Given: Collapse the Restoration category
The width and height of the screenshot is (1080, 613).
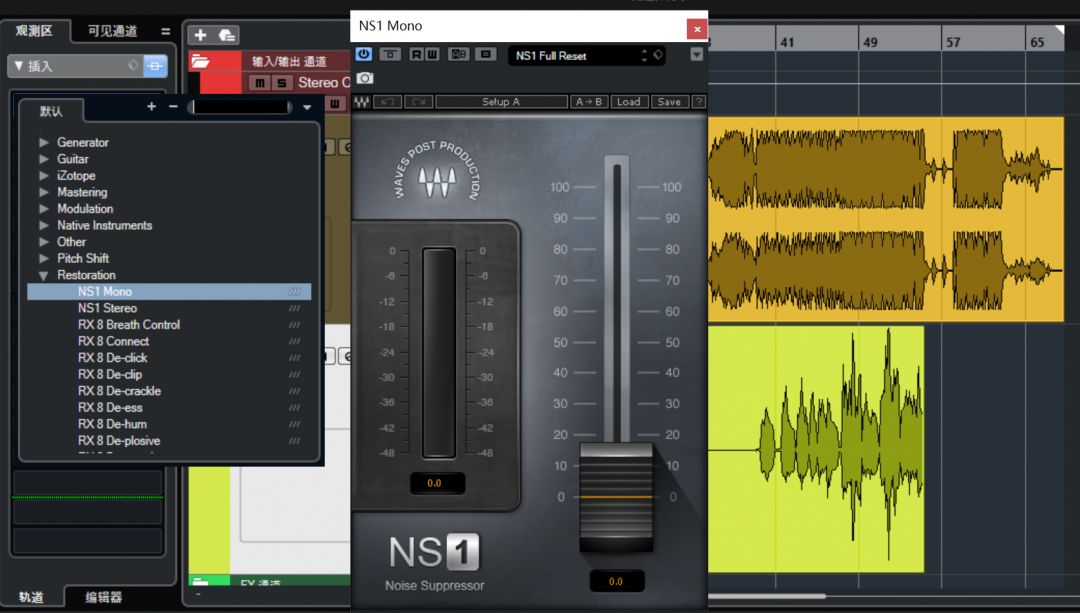Looking at the screenshot, I should (43, 276).
